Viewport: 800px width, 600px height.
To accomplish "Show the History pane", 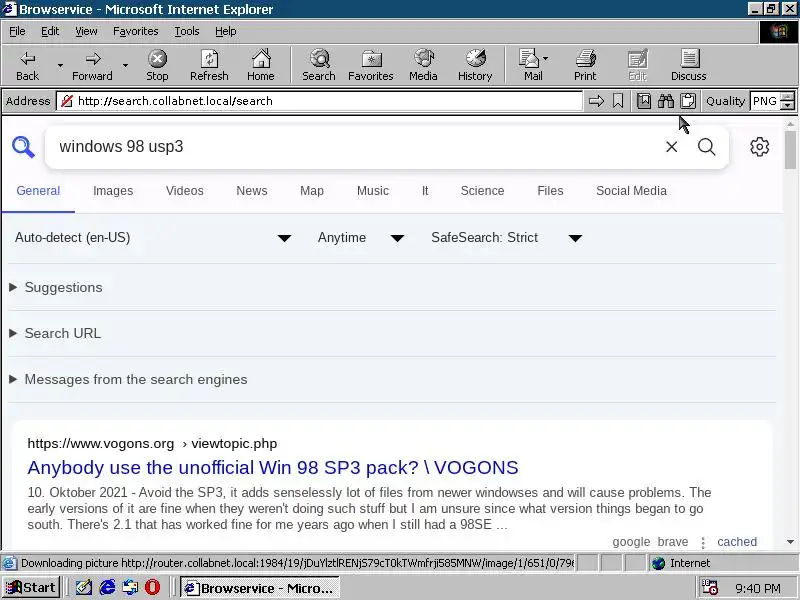I will point(475,65).
